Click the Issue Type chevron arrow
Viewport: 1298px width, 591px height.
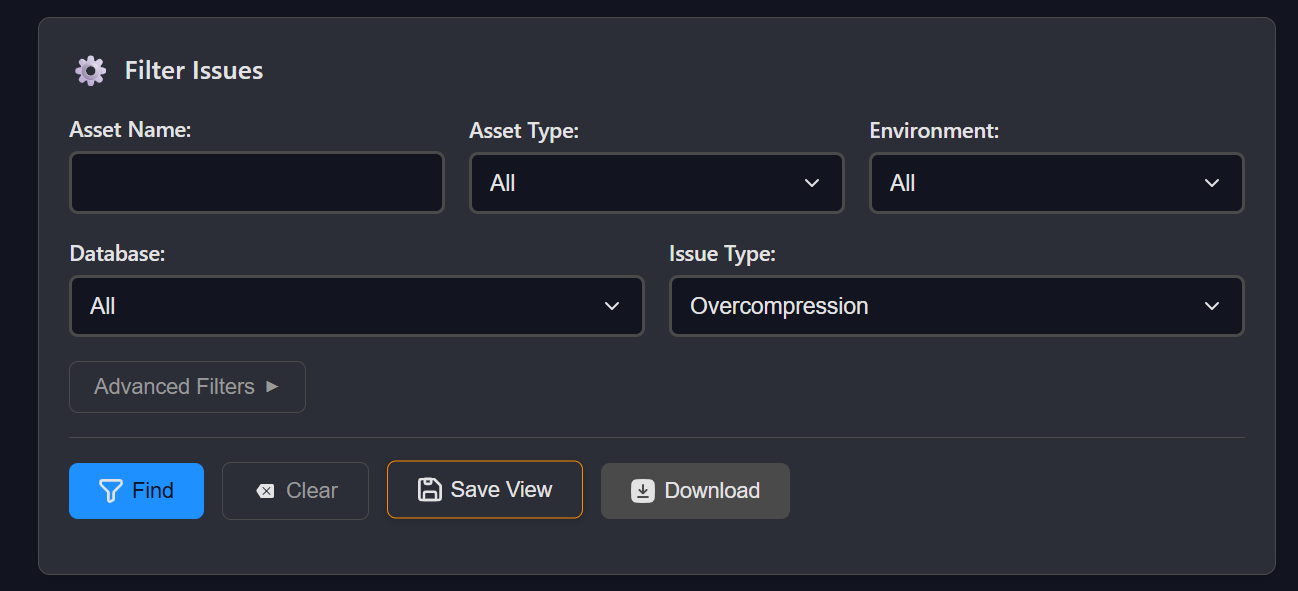click(x=1212, y=306)
